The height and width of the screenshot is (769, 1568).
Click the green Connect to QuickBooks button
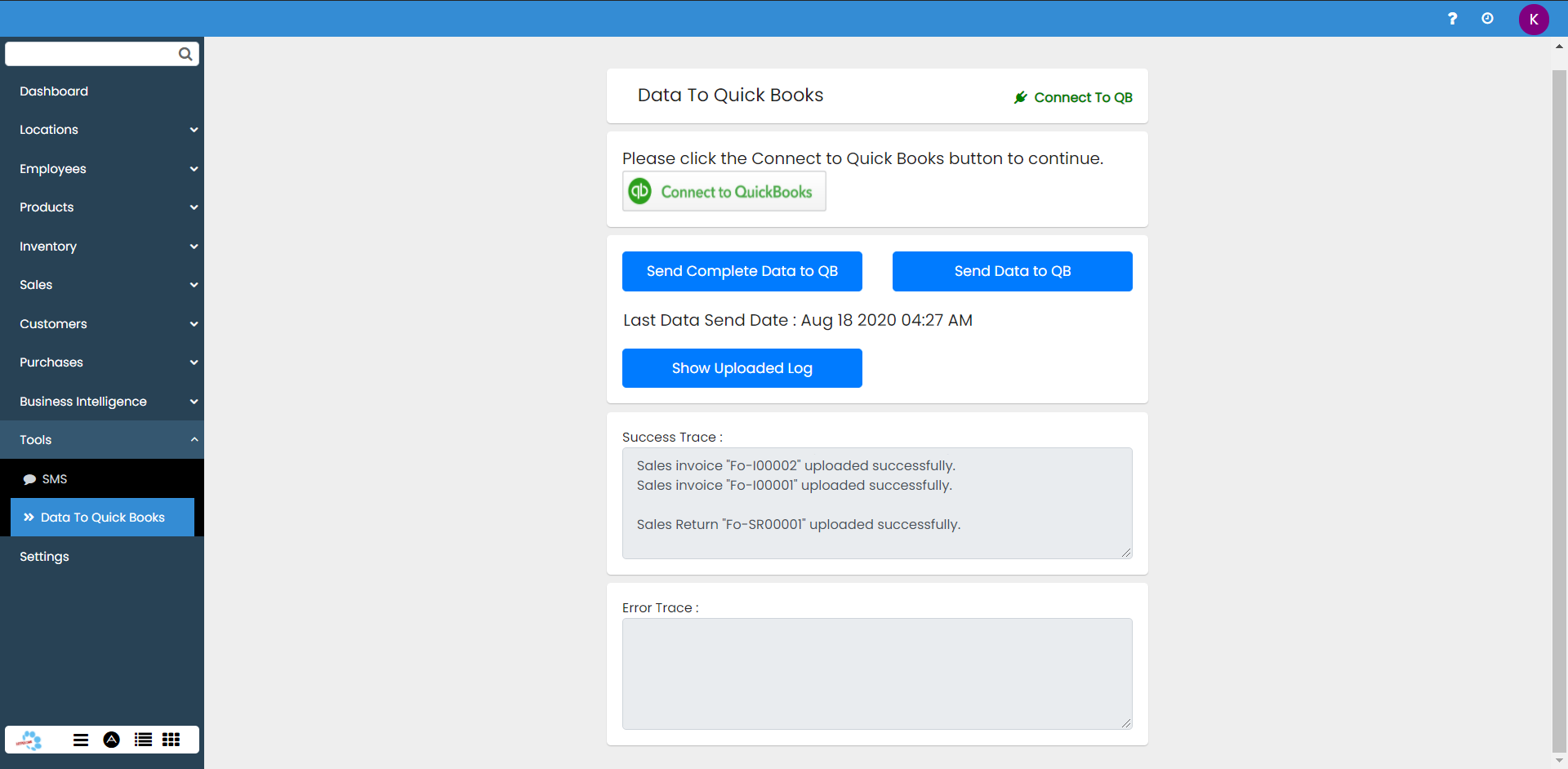tap(724, 192)
